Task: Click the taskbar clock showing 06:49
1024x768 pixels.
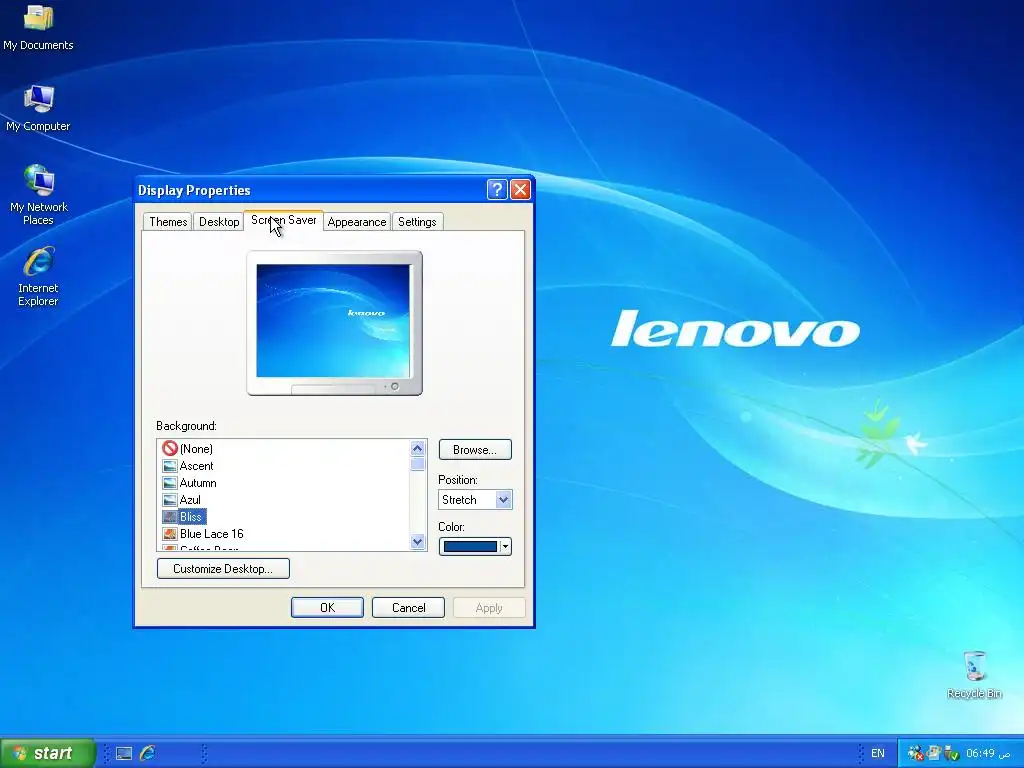Action: click(x=988, y=753)
